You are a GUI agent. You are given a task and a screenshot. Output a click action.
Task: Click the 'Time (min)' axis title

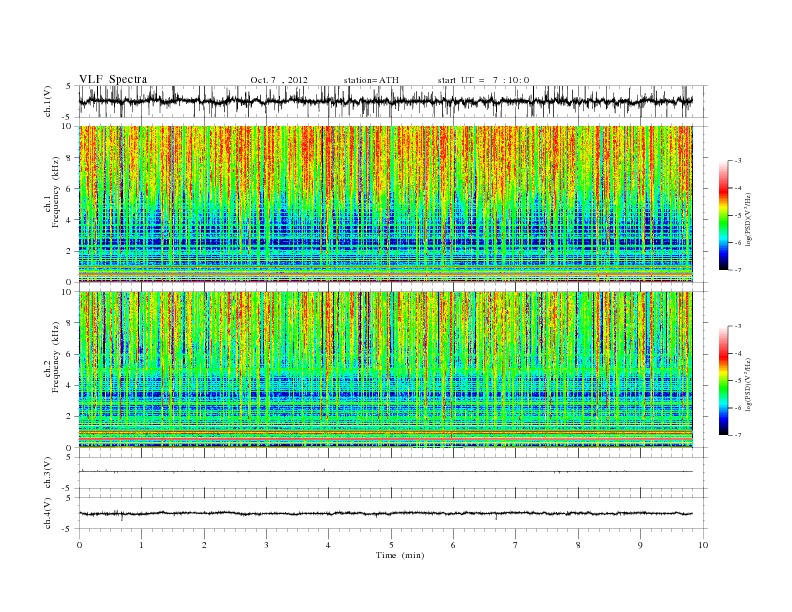[400, 555]
